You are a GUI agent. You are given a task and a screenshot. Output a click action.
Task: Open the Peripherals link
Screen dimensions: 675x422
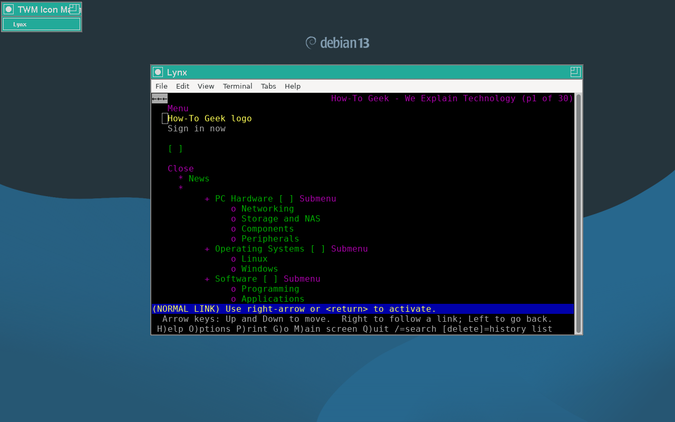[x=270, y=239]
